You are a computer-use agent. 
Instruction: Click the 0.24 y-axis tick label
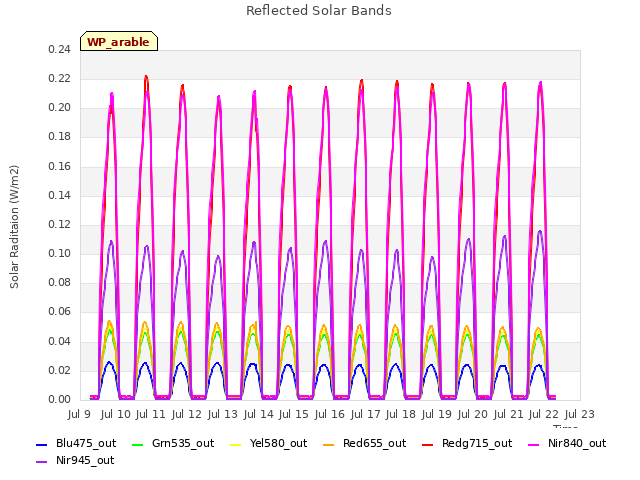pyautogui.click(x=60, y=49)
